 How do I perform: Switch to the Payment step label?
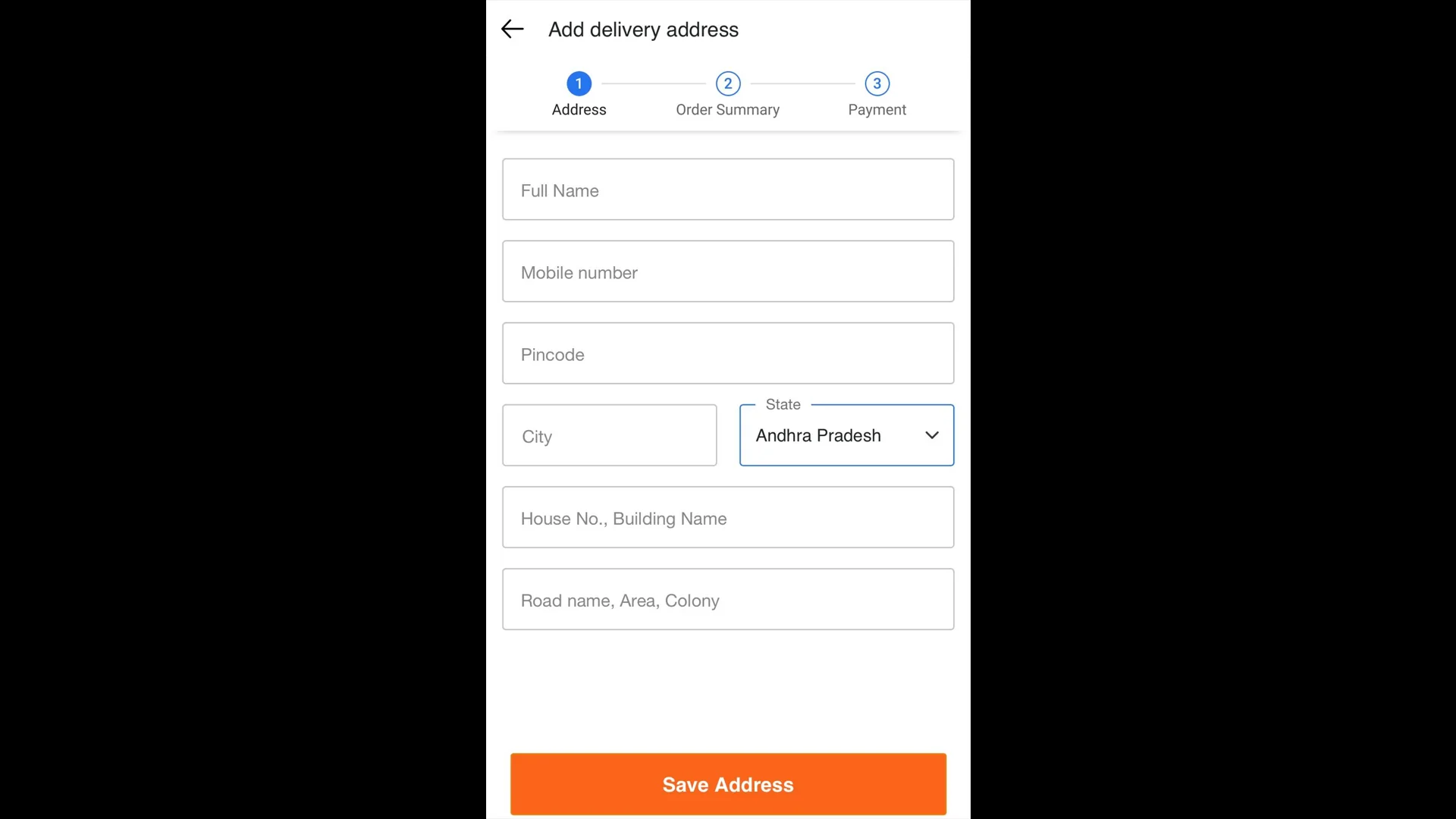[x=877, y=110]
